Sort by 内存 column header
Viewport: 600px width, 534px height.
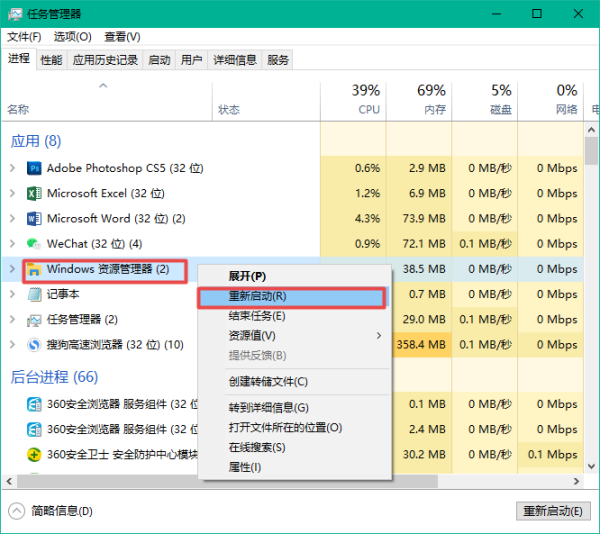[x=419, y=101]
